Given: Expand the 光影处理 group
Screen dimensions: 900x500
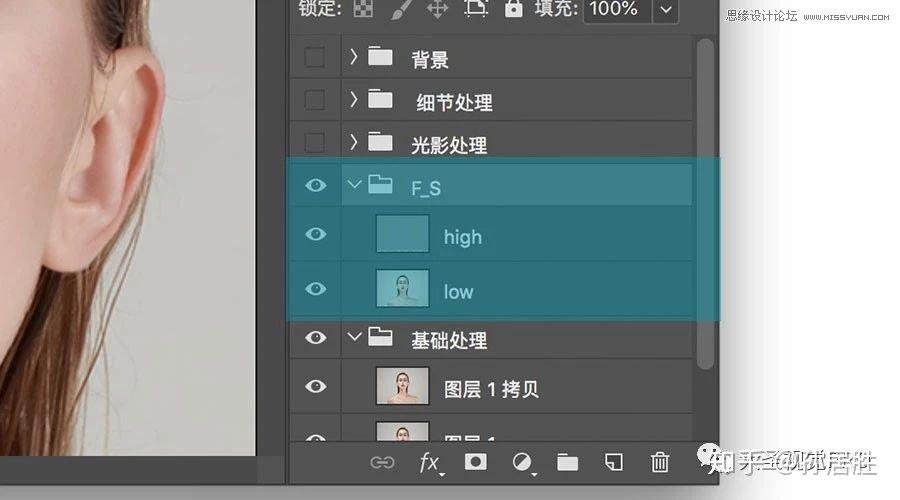Looking at the screenshot, I should point(354,142).
